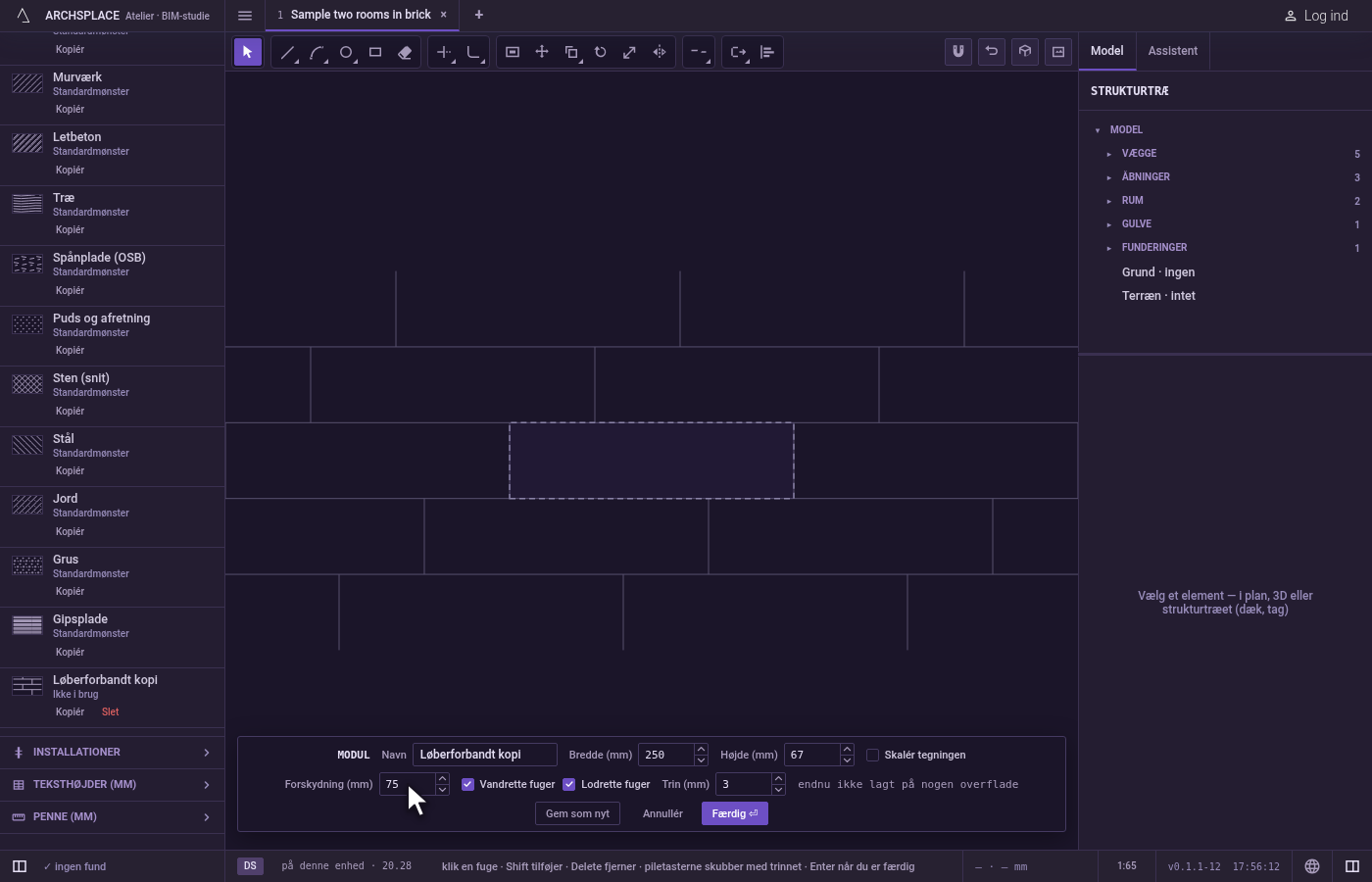Select the eraser tool
This screenshot has width=1372, height=882.
[405, 52]
